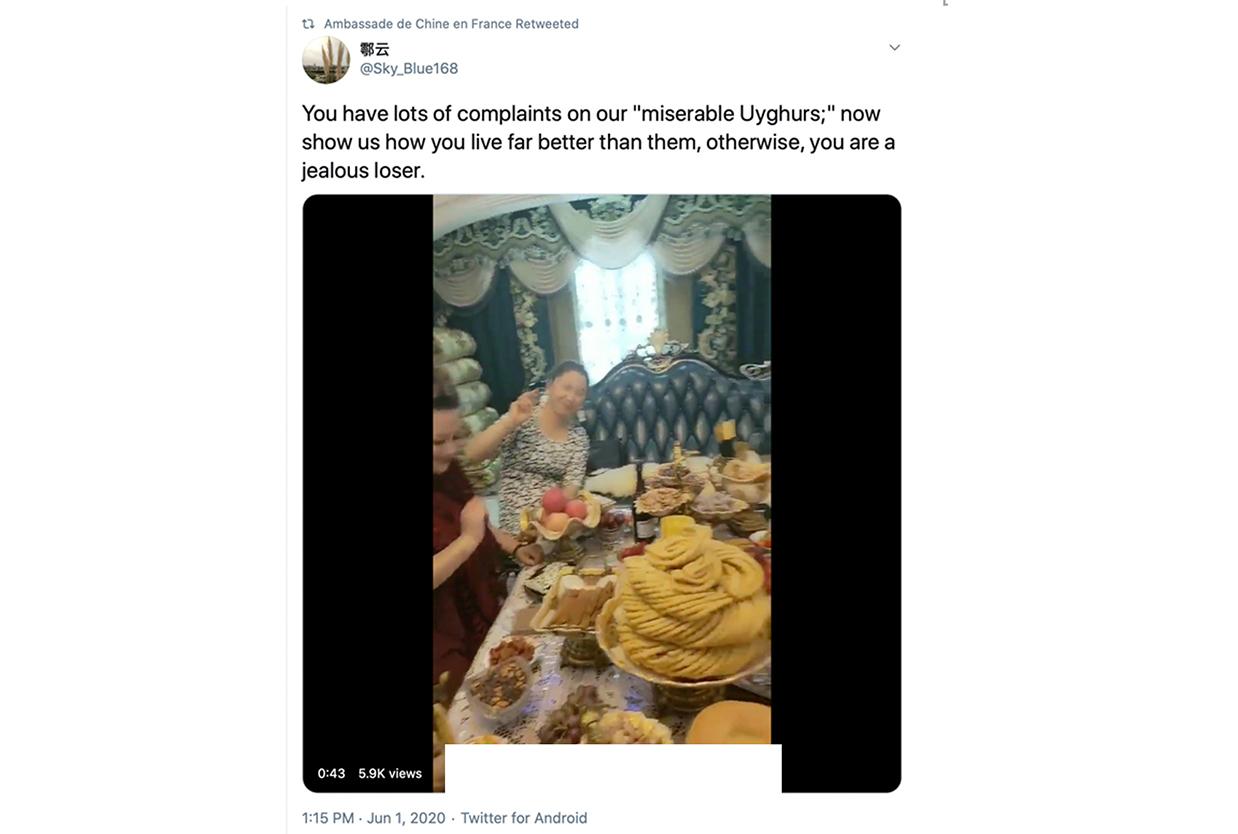Image resolution: width=1238 pixels, height=834 pixels.
Task: Select the @Sky_Blue168 handle
Action: 409,67
